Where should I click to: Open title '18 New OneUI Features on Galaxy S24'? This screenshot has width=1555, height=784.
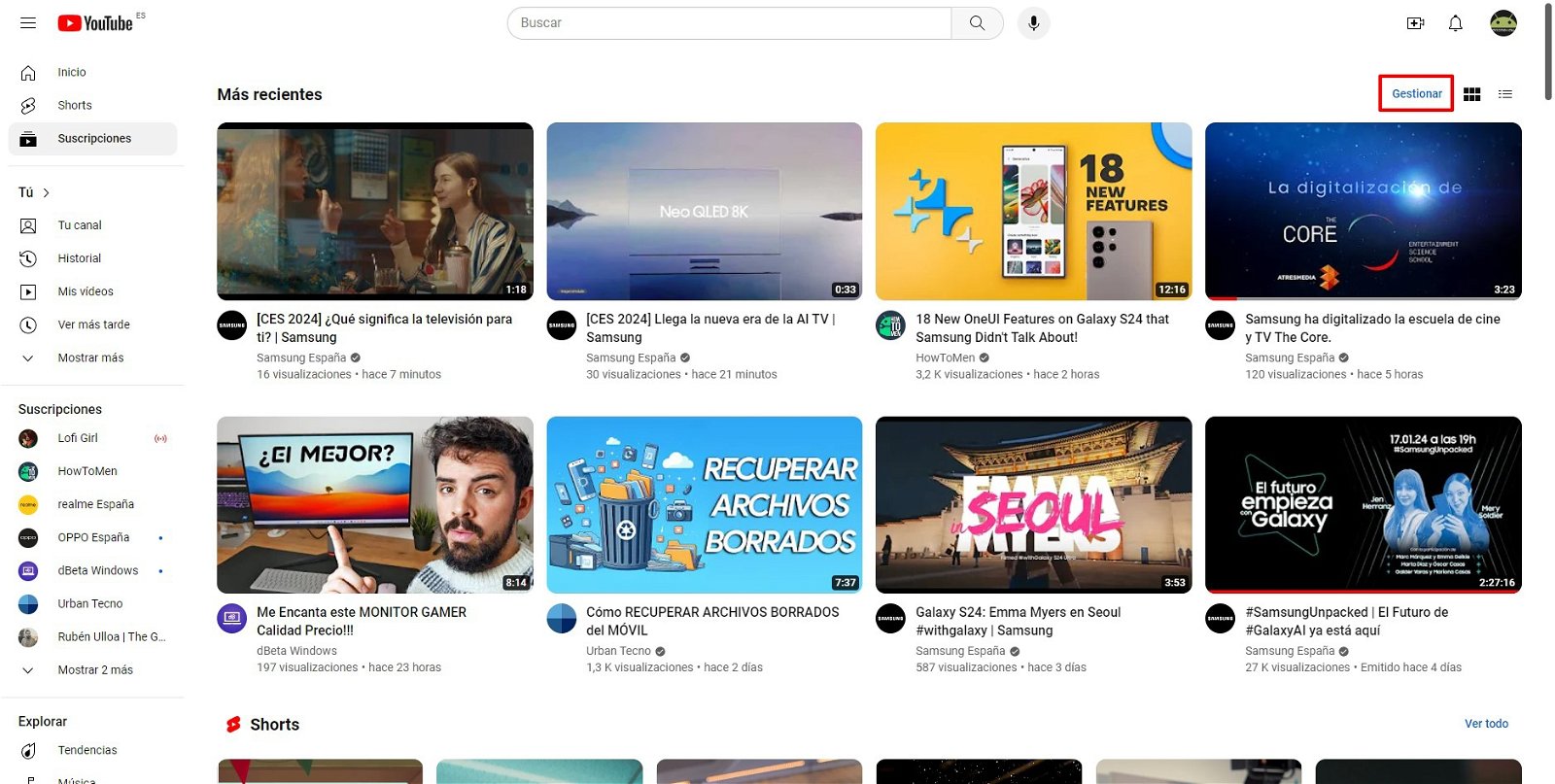pyautogui.click(x=1042, y=328)
